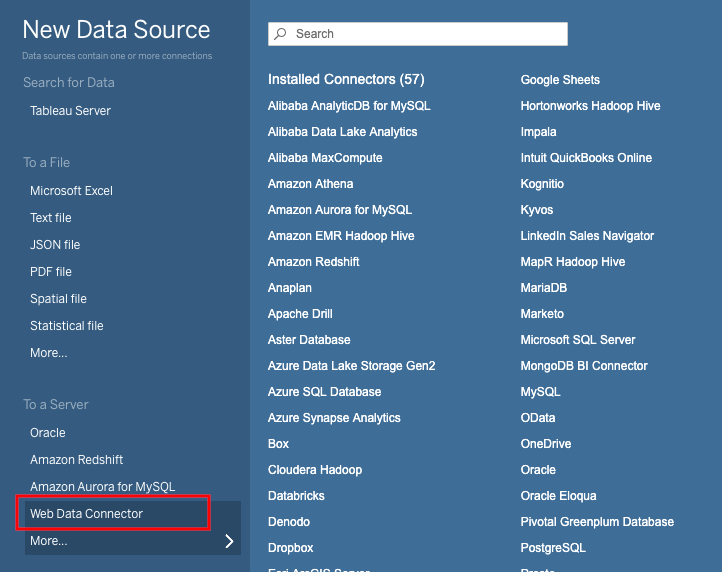Pick PDF file option
This screenshot has width=722, height=572.
[51, 272]
